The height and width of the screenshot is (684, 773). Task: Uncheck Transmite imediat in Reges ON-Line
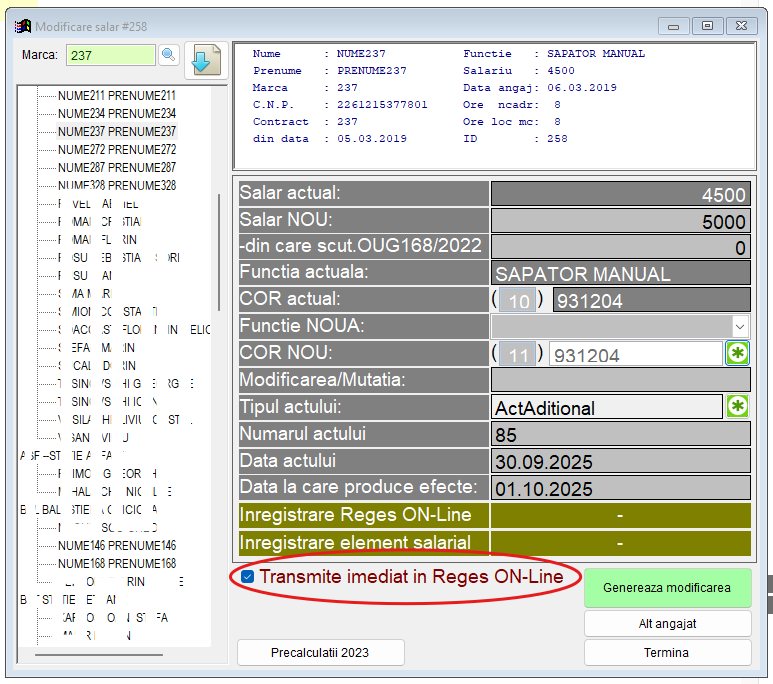pyautogui.click(x=247, y=577)
